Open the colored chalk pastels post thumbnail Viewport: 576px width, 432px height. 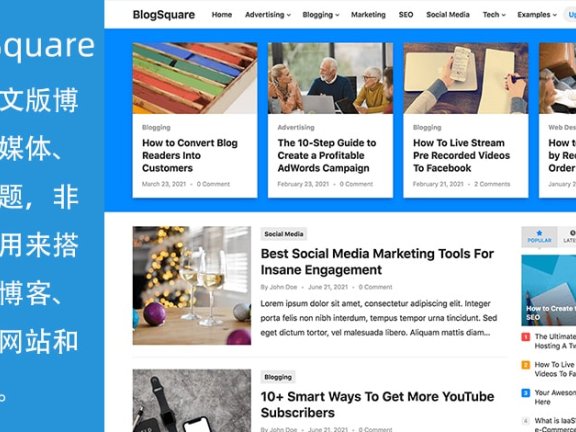click(x=195, y=78)
